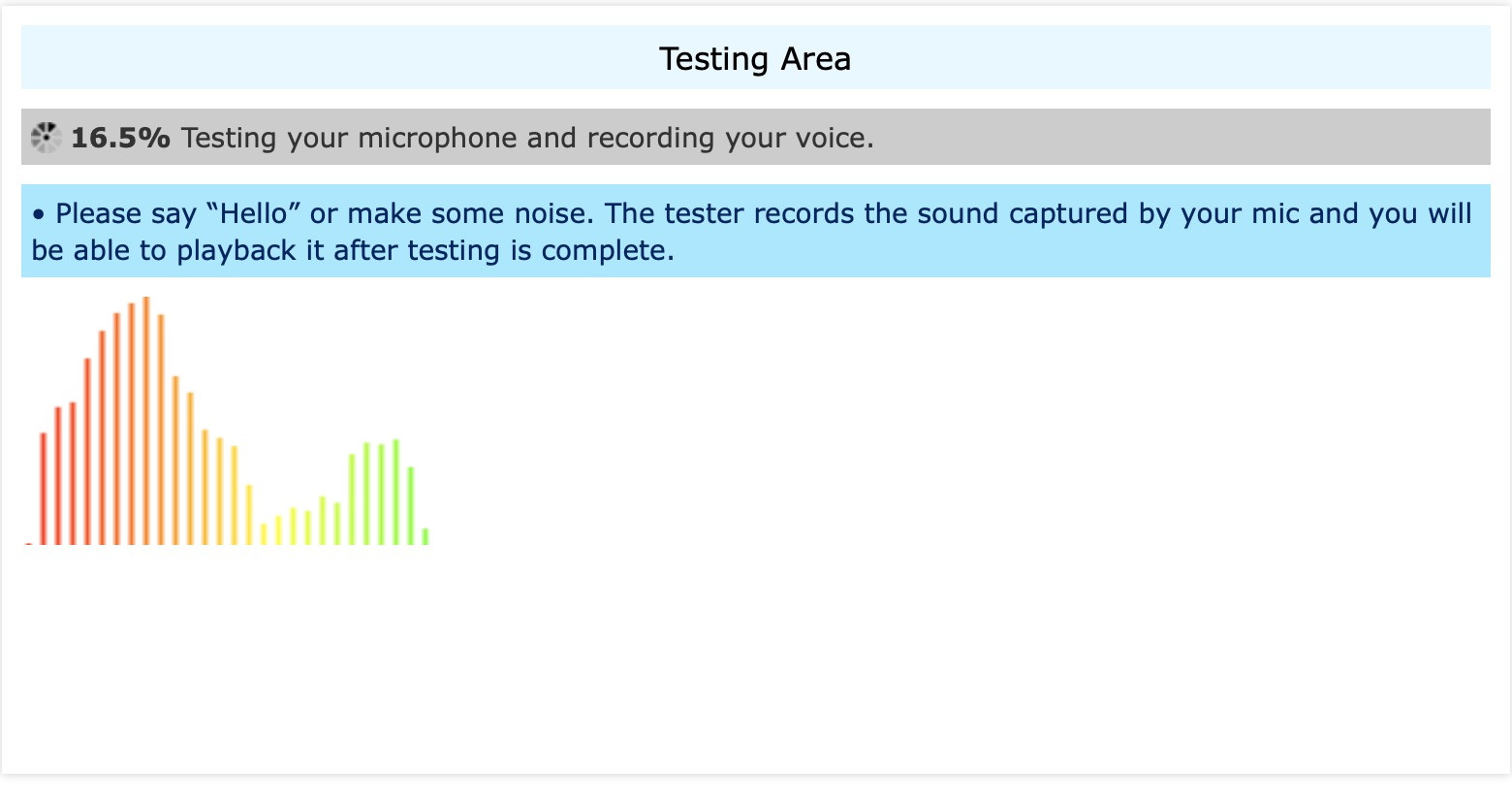Viewport: 1512px width, 799px height.
Task: Click the last short green waveform bar
Action: click(x=425, y=536)
